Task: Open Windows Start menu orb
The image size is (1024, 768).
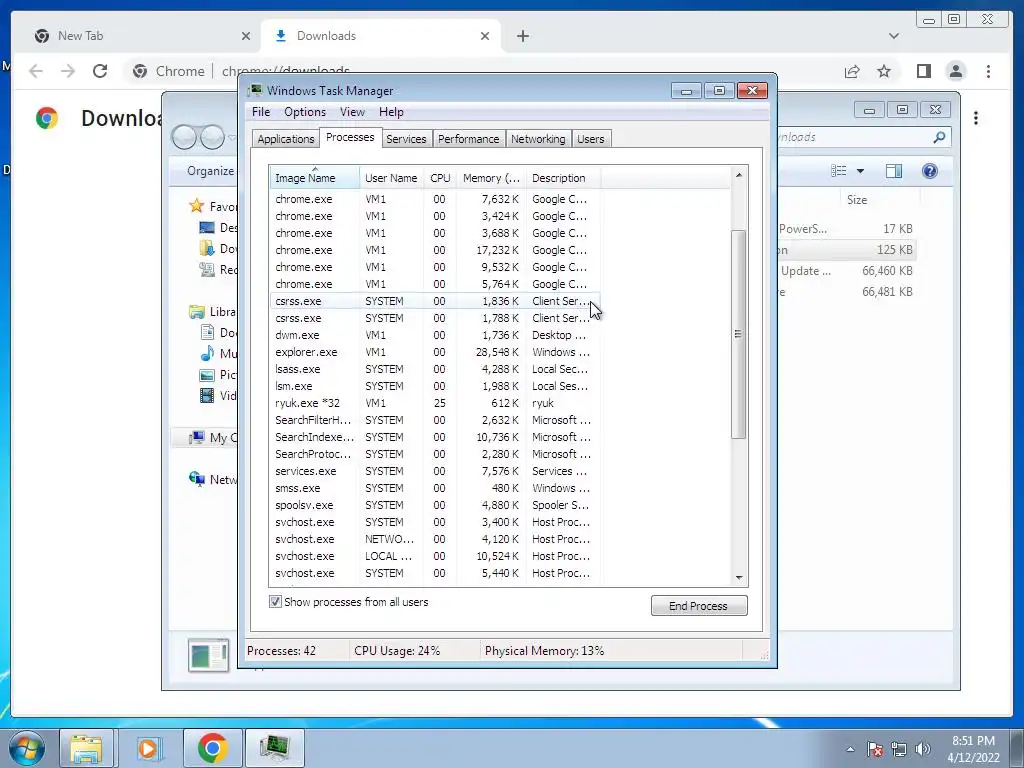Action: 27,748
